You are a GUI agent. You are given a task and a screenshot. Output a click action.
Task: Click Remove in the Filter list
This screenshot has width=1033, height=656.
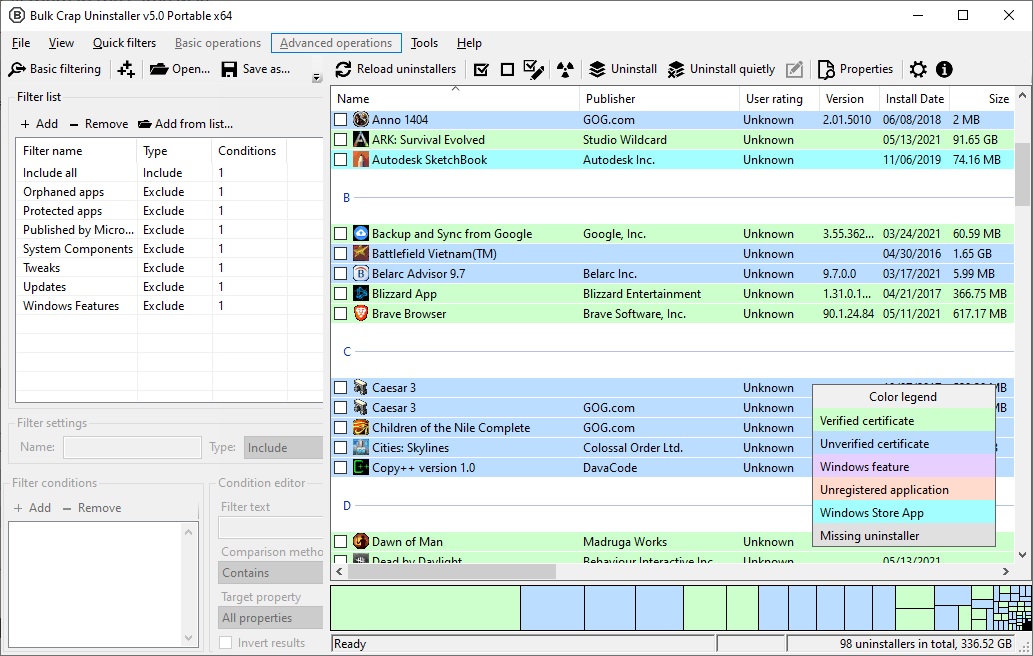point(99,124)
